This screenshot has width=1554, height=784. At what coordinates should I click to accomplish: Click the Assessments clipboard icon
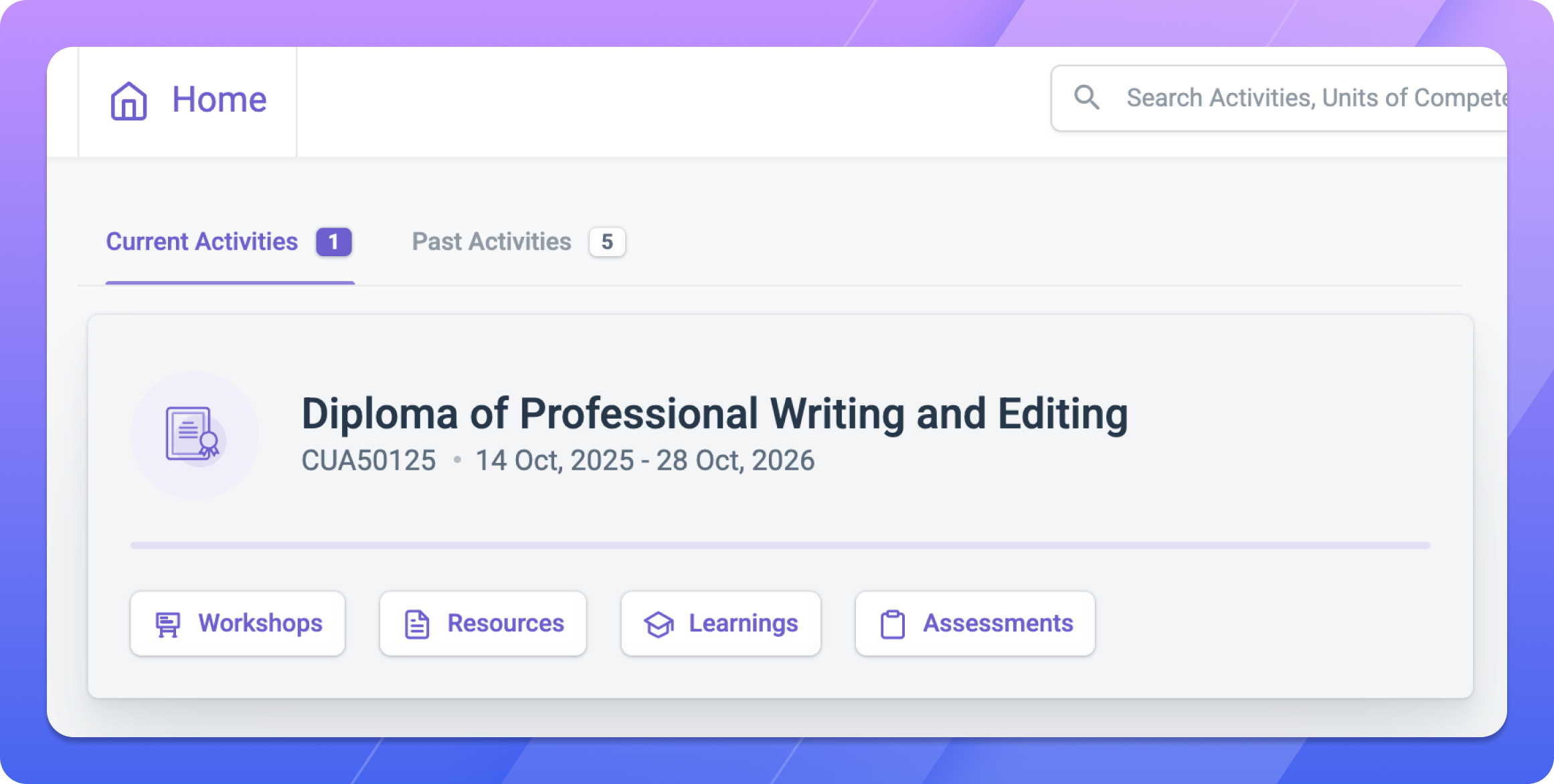coord(892,624)
